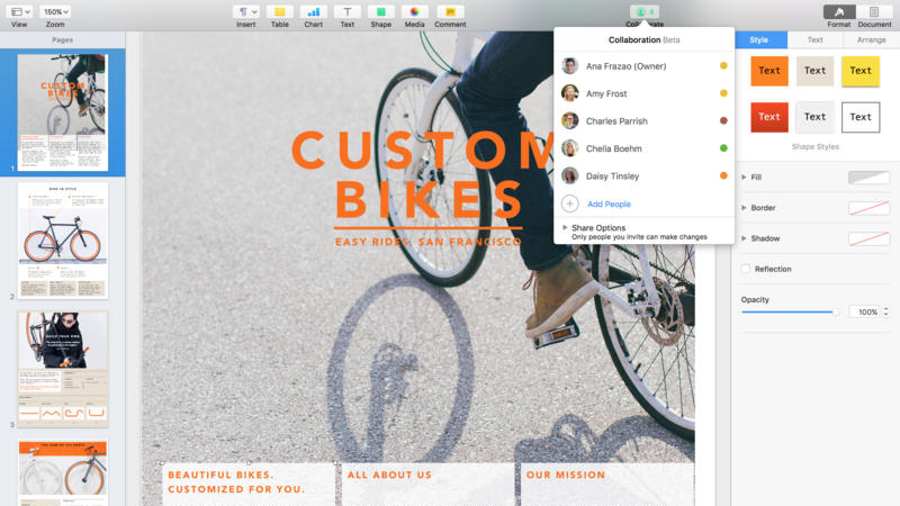
Task: Click Charles Parrish's avatar
Action: [x=569, y=120]
